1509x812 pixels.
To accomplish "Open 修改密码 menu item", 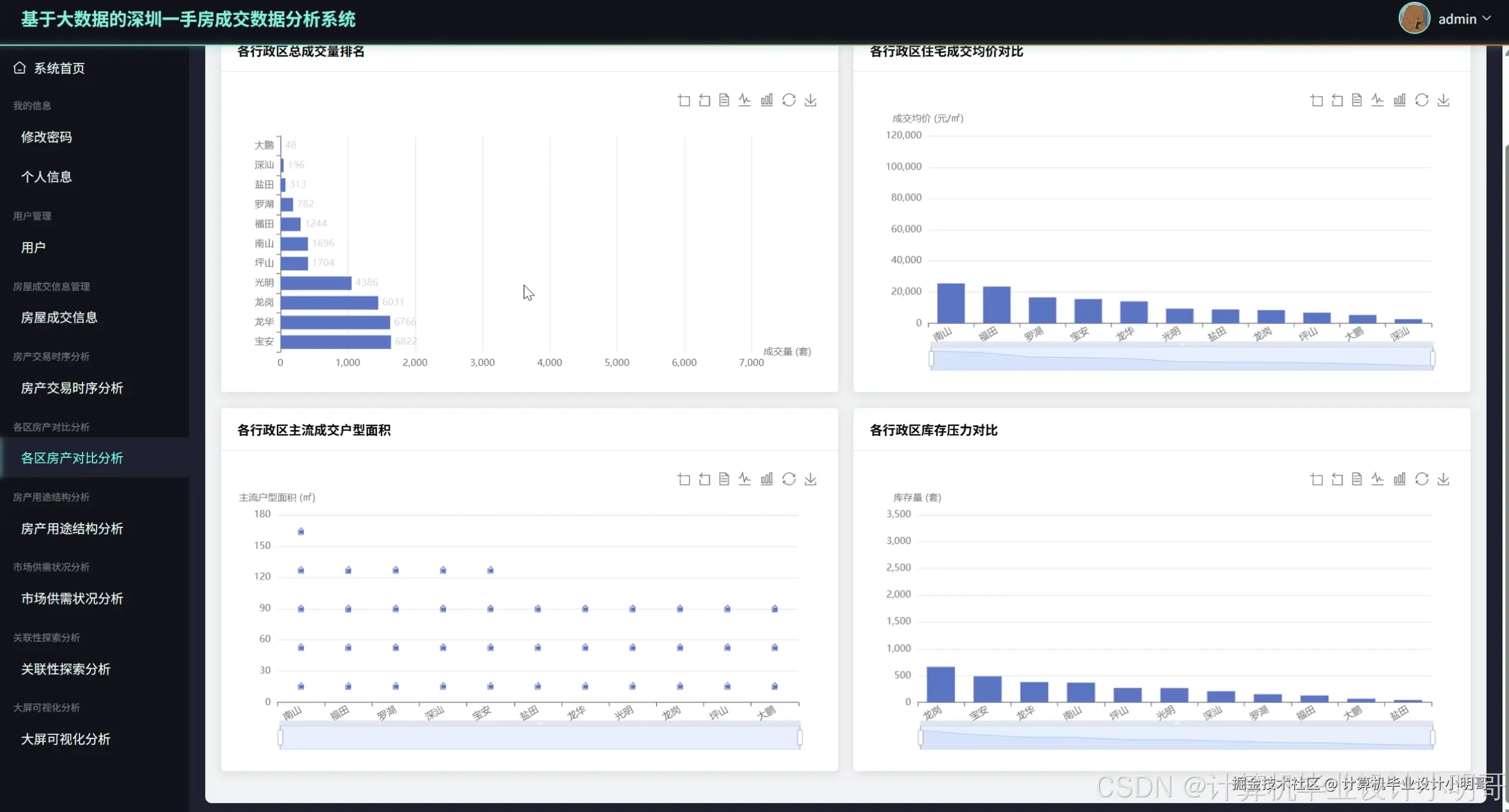I will (47, 137).
